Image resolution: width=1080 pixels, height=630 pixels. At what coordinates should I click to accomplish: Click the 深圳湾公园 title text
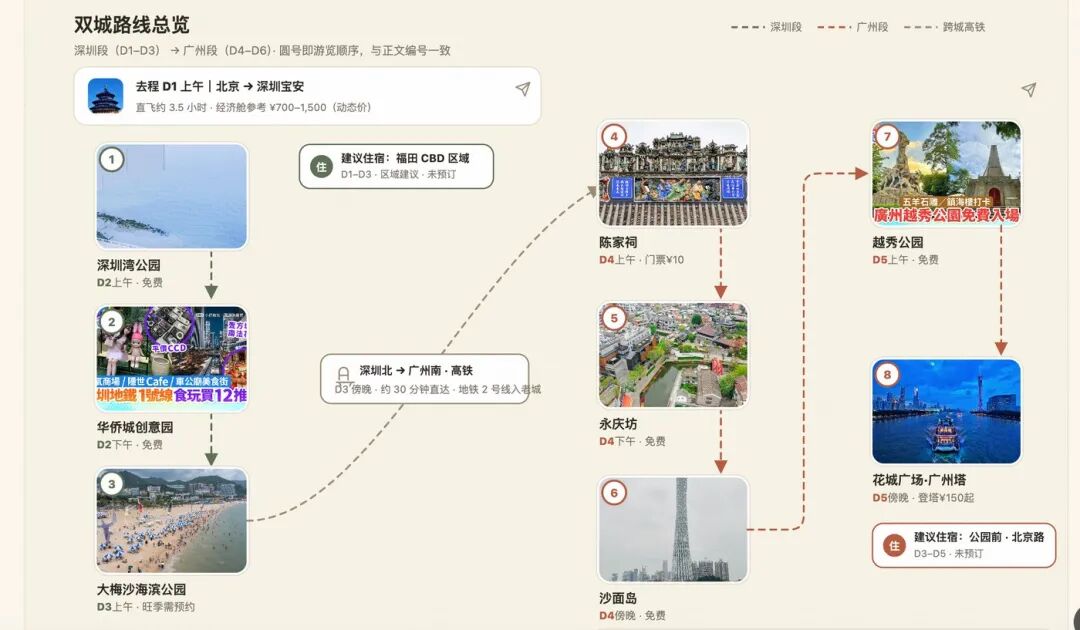point(129,265)
